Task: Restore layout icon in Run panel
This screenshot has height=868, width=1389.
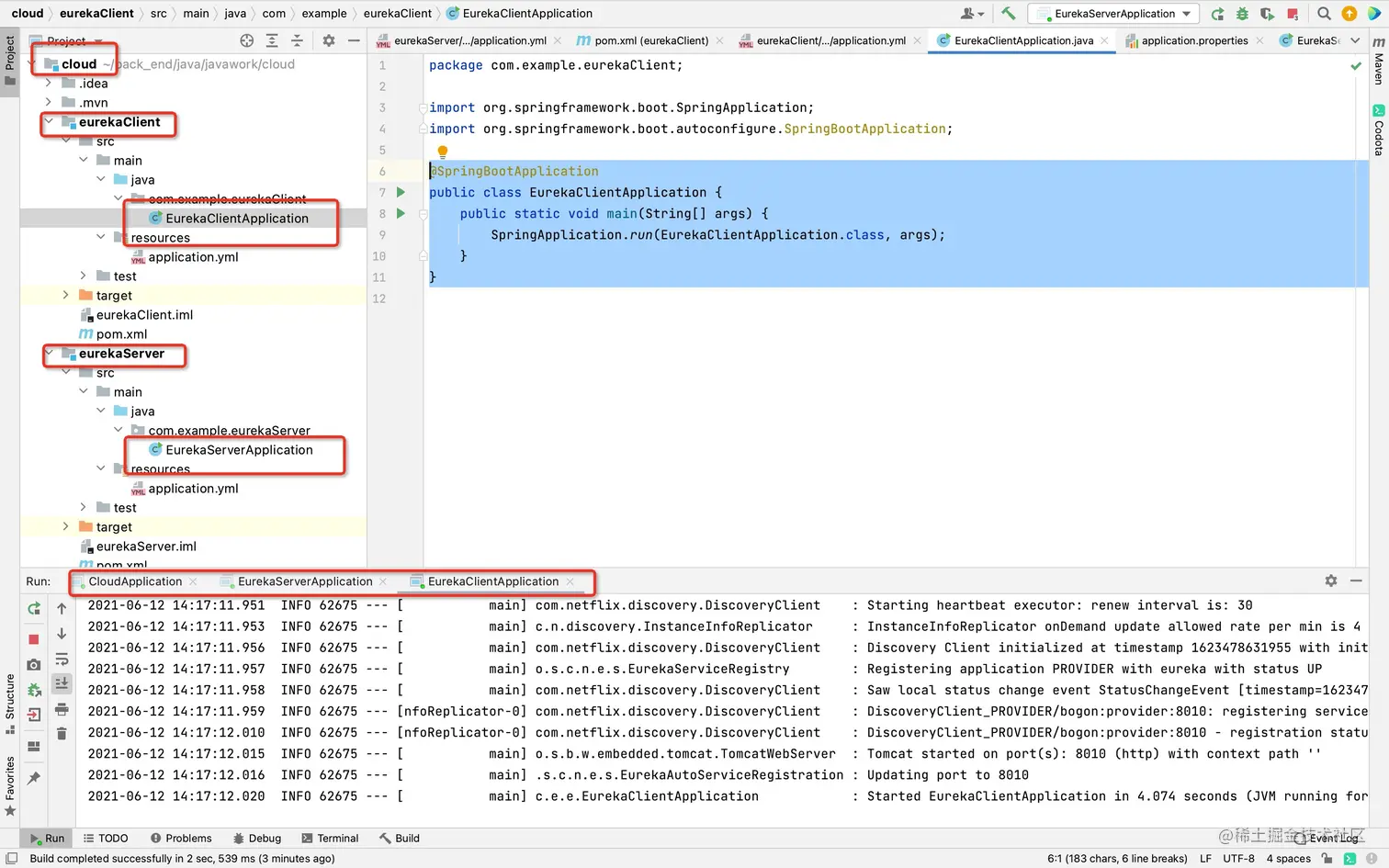Action: coord(34,747)
